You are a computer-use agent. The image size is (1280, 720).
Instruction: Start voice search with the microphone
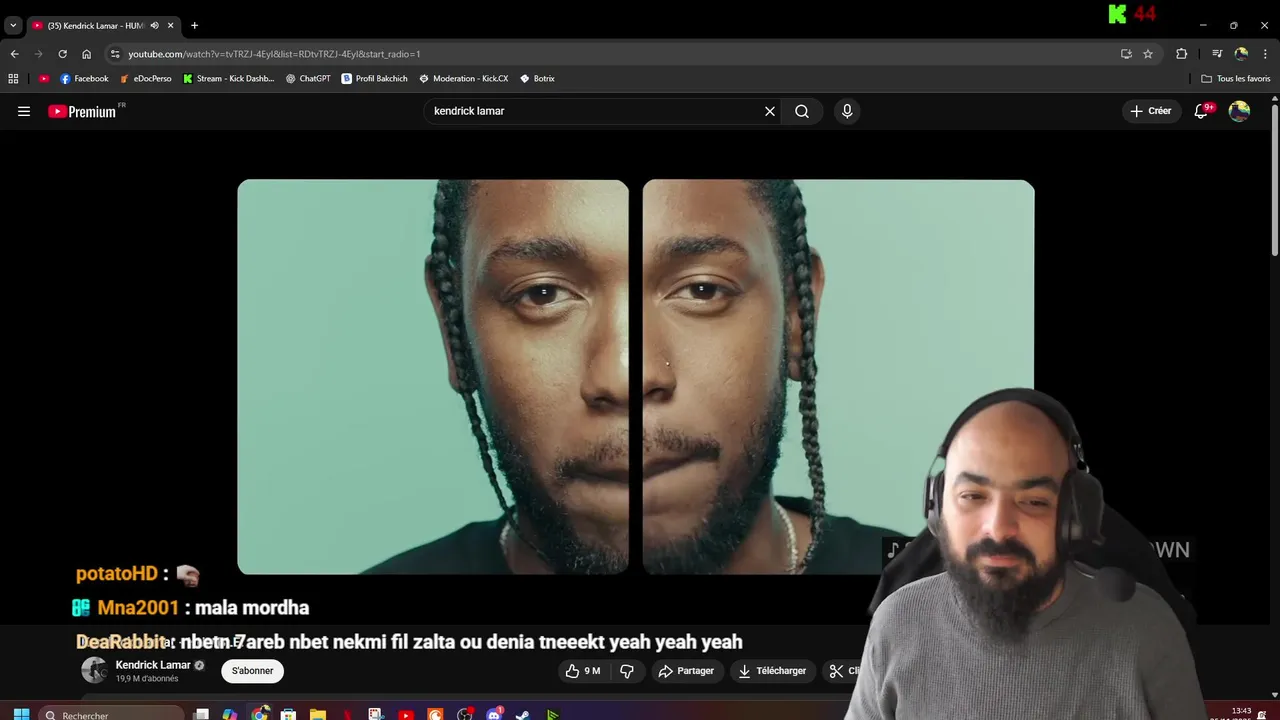coord(847,111)
